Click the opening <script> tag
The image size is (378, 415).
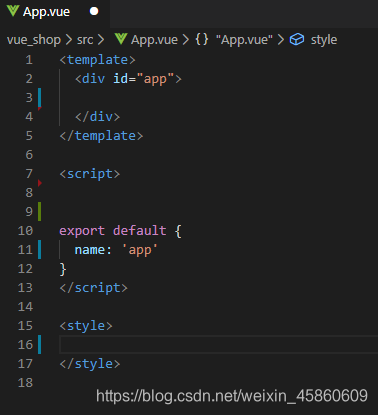(90, 174)
